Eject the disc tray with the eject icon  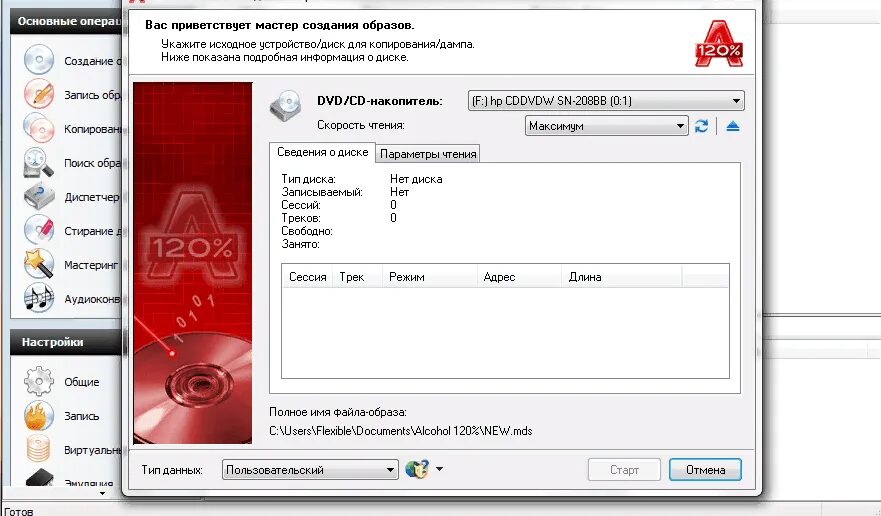click(732, 126)
